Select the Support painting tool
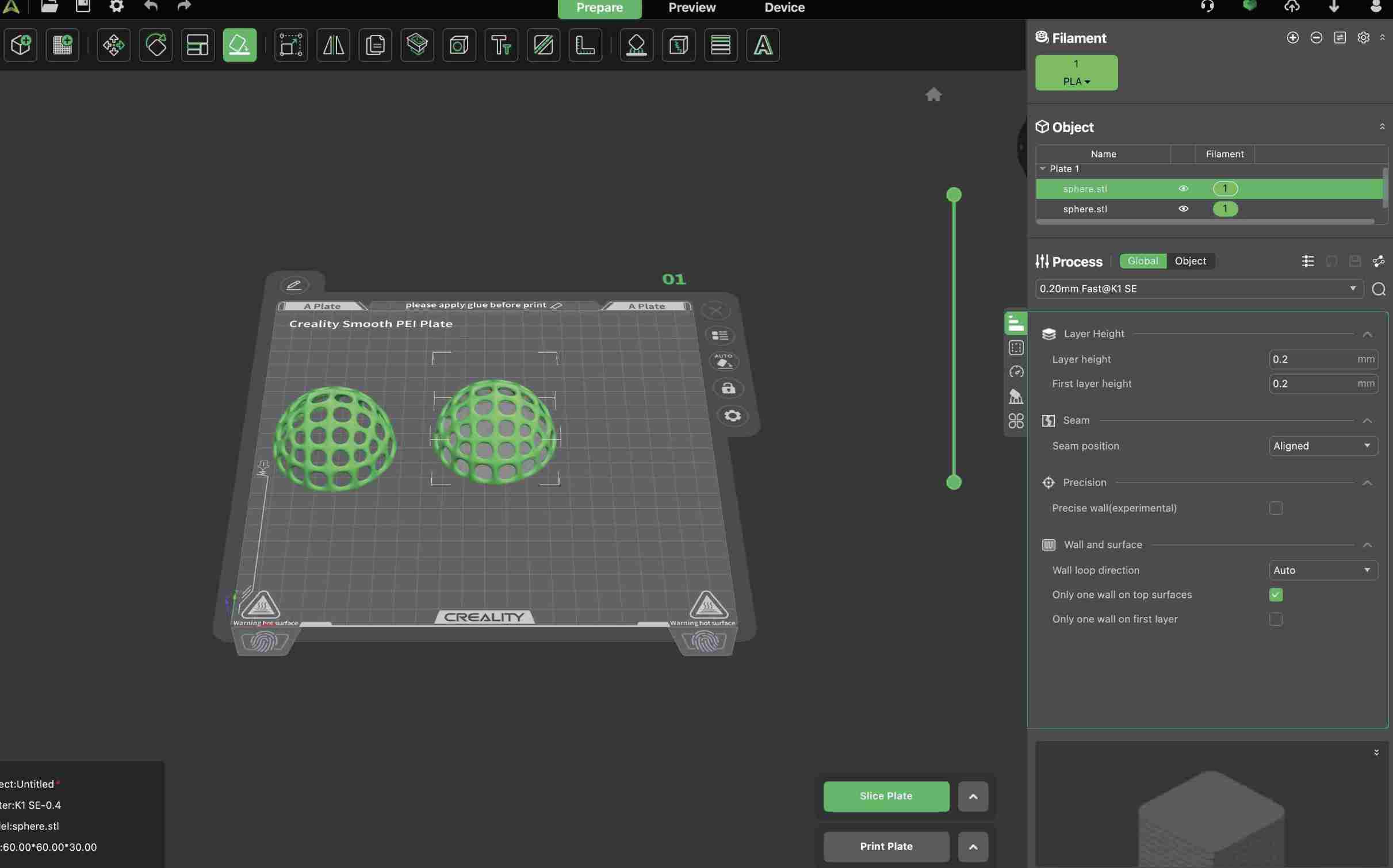The height and width of the screenshot is (868, 1393). pos(637,45)
